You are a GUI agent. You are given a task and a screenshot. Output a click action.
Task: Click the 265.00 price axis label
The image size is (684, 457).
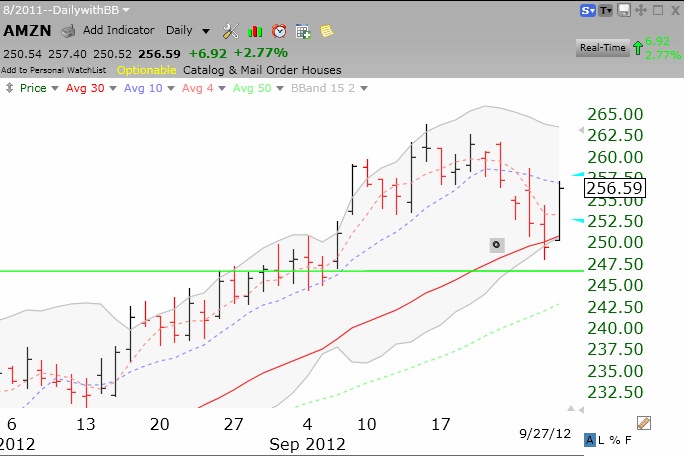click(615, 114)
